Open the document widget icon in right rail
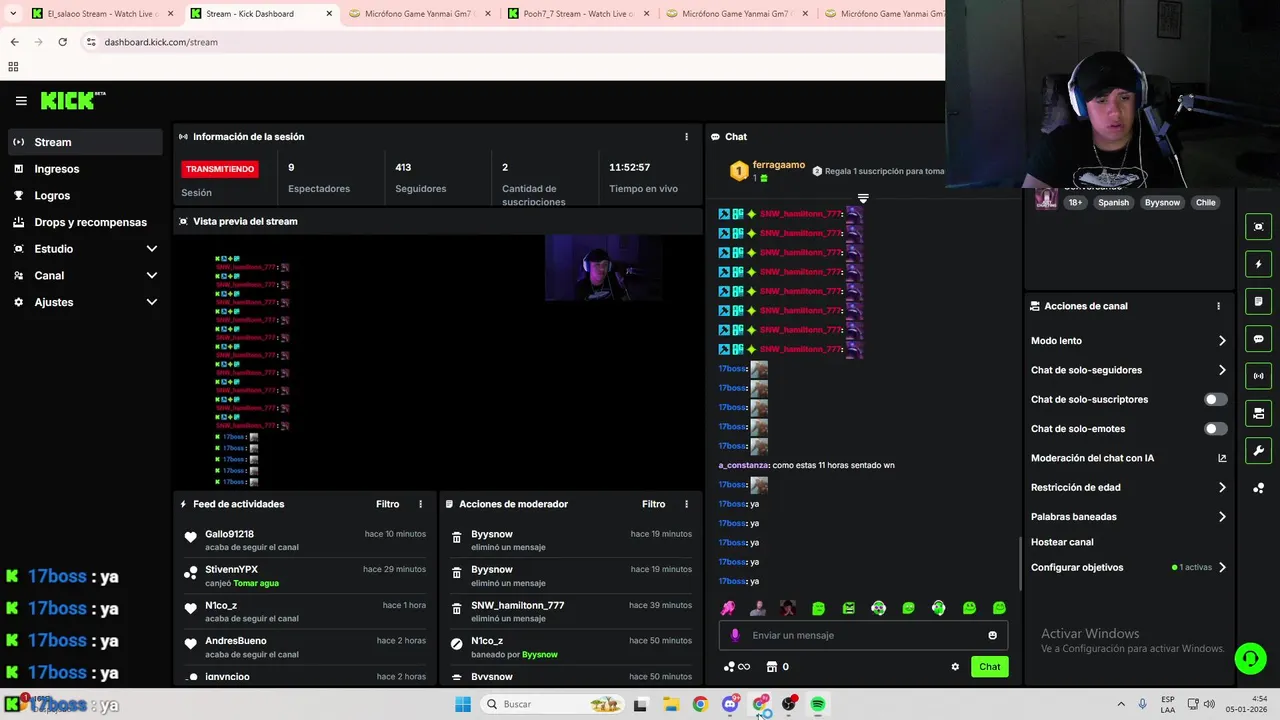Viewport: 1280px width, 720px height. 1259,301
